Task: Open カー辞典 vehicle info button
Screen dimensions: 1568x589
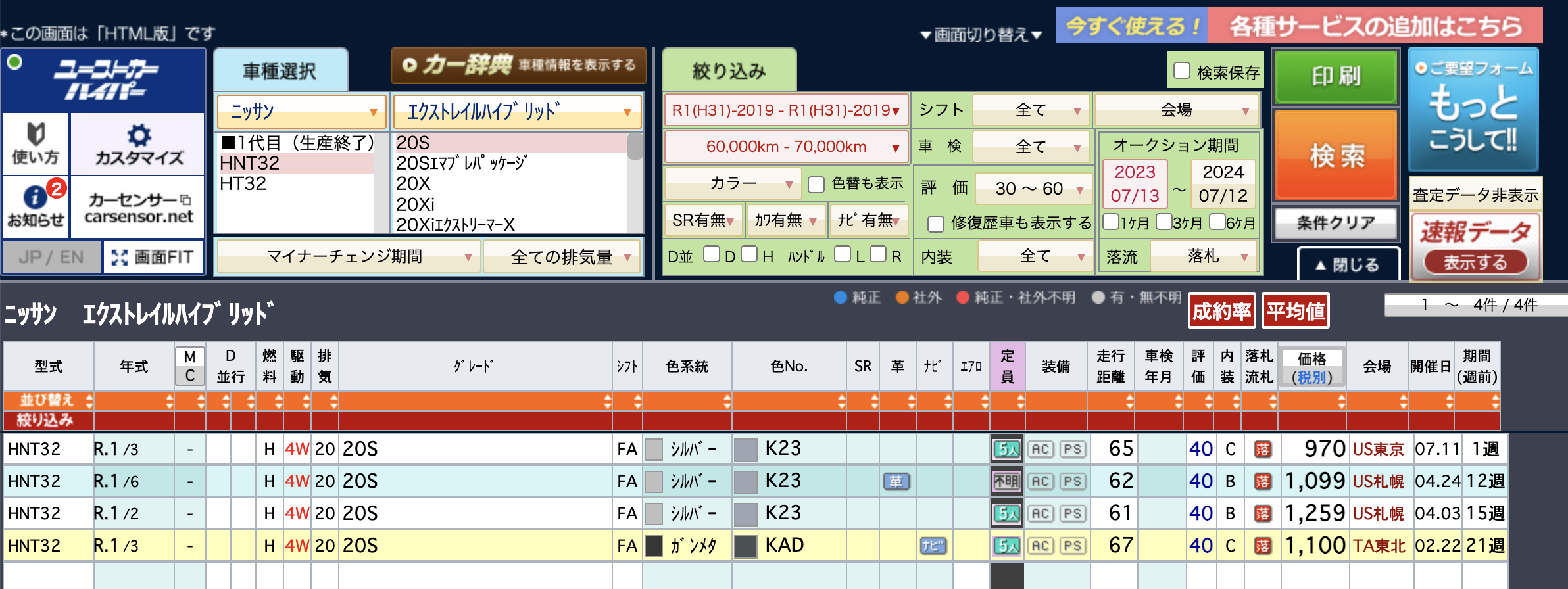Action: pos(518,65)
